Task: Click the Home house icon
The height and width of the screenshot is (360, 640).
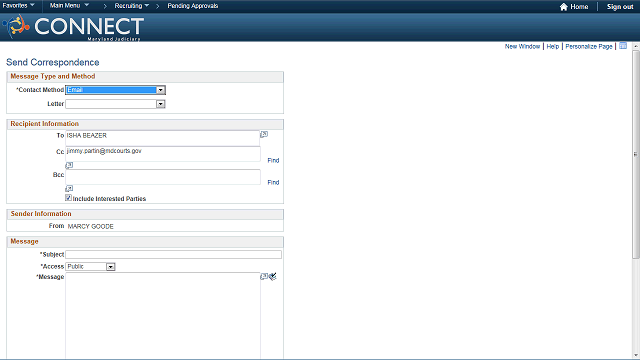Action: [x=564, y=7]
